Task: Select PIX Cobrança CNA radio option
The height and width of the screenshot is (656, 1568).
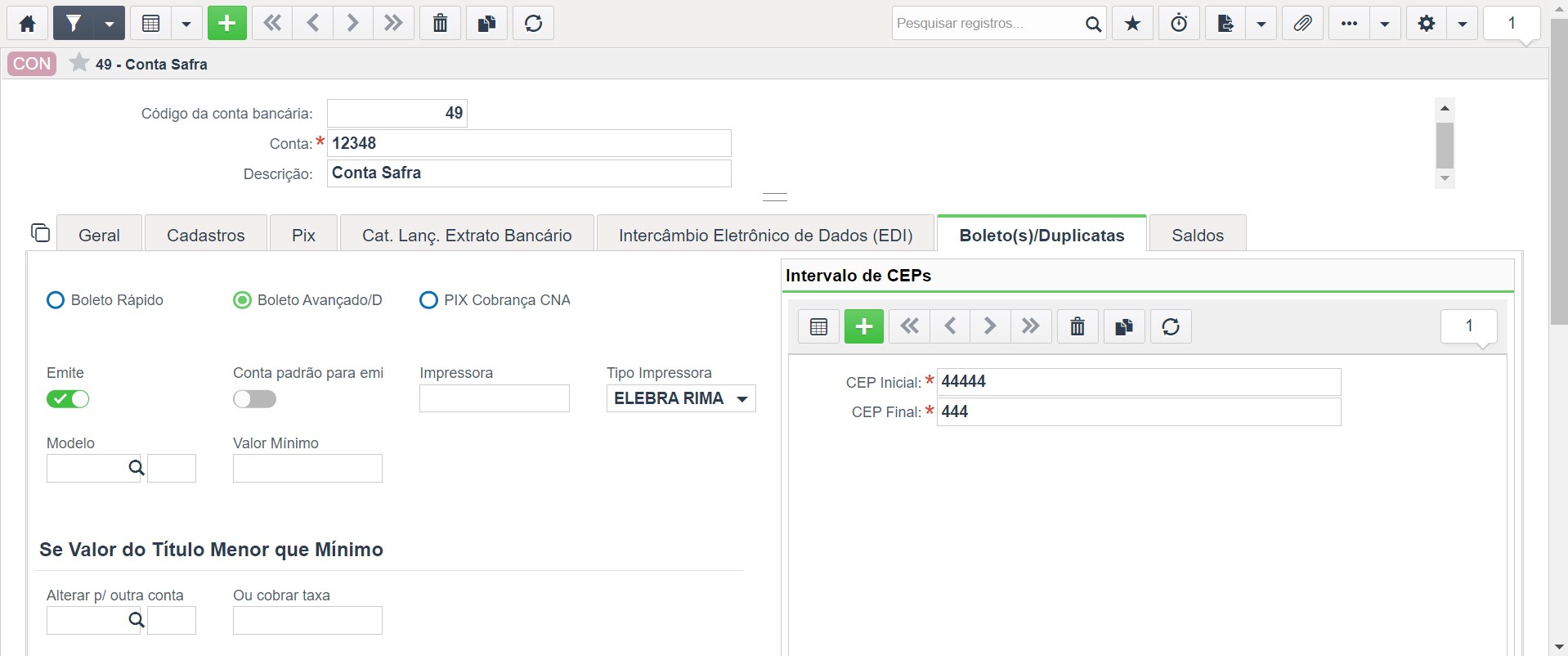Action: point(428,300)
